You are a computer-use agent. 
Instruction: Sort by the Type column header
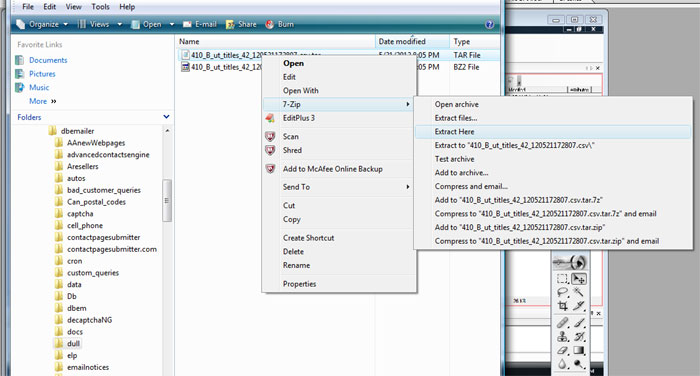(475, 42)
